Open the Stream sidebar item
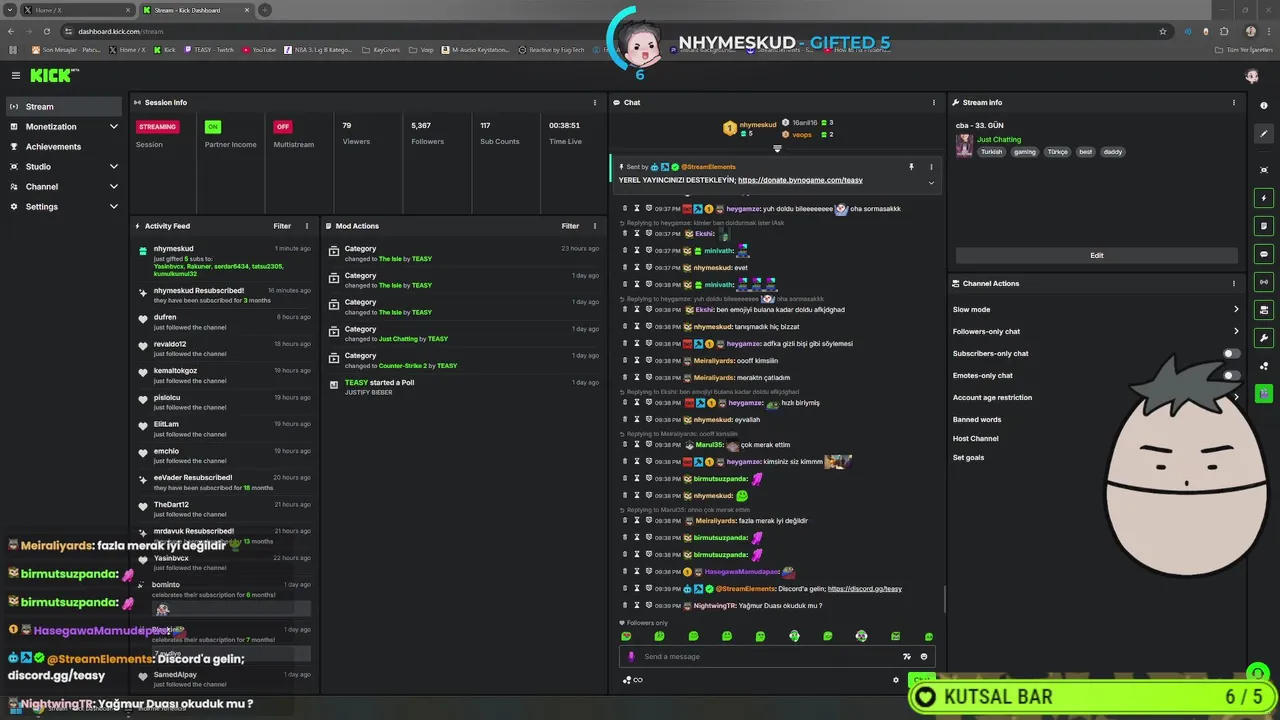The width and height of the screenshot is (1280, 720). click(64, 106)
